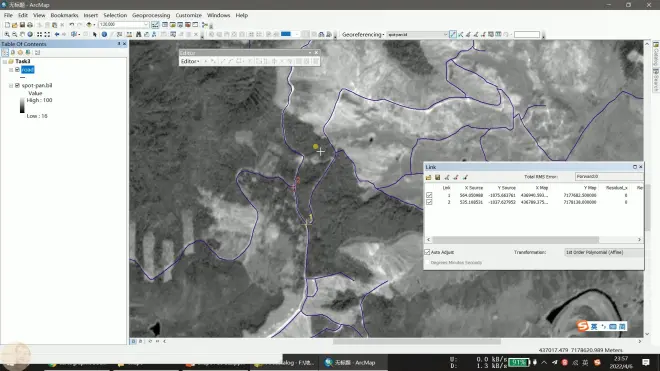This screenshot has height=371, width=660.
Task: Open the Editor Toolbar icon beside scale box
Action: tap(155, 25)
